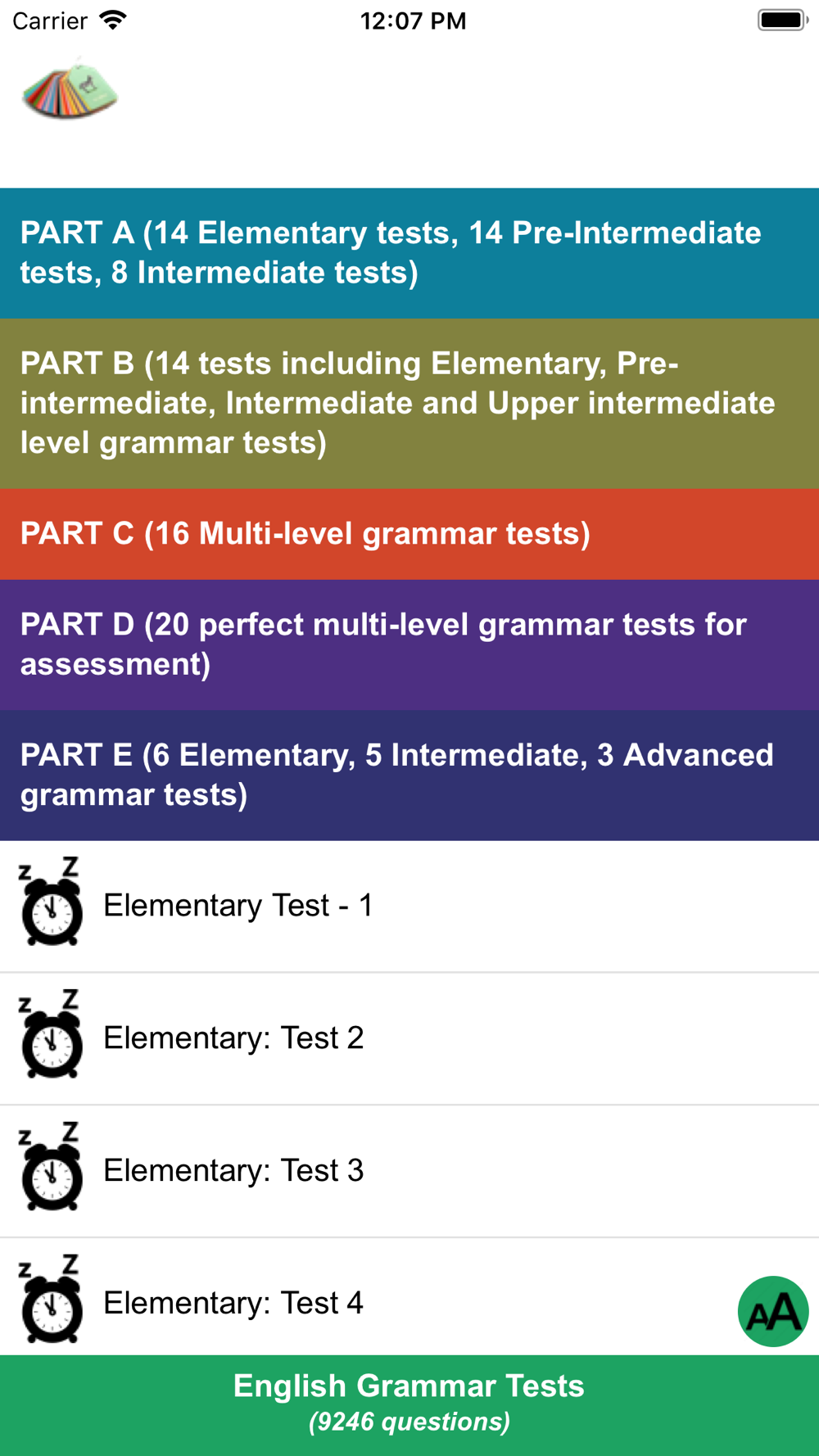Tap the battery indicator in status bar

click(x=782, y=20)
